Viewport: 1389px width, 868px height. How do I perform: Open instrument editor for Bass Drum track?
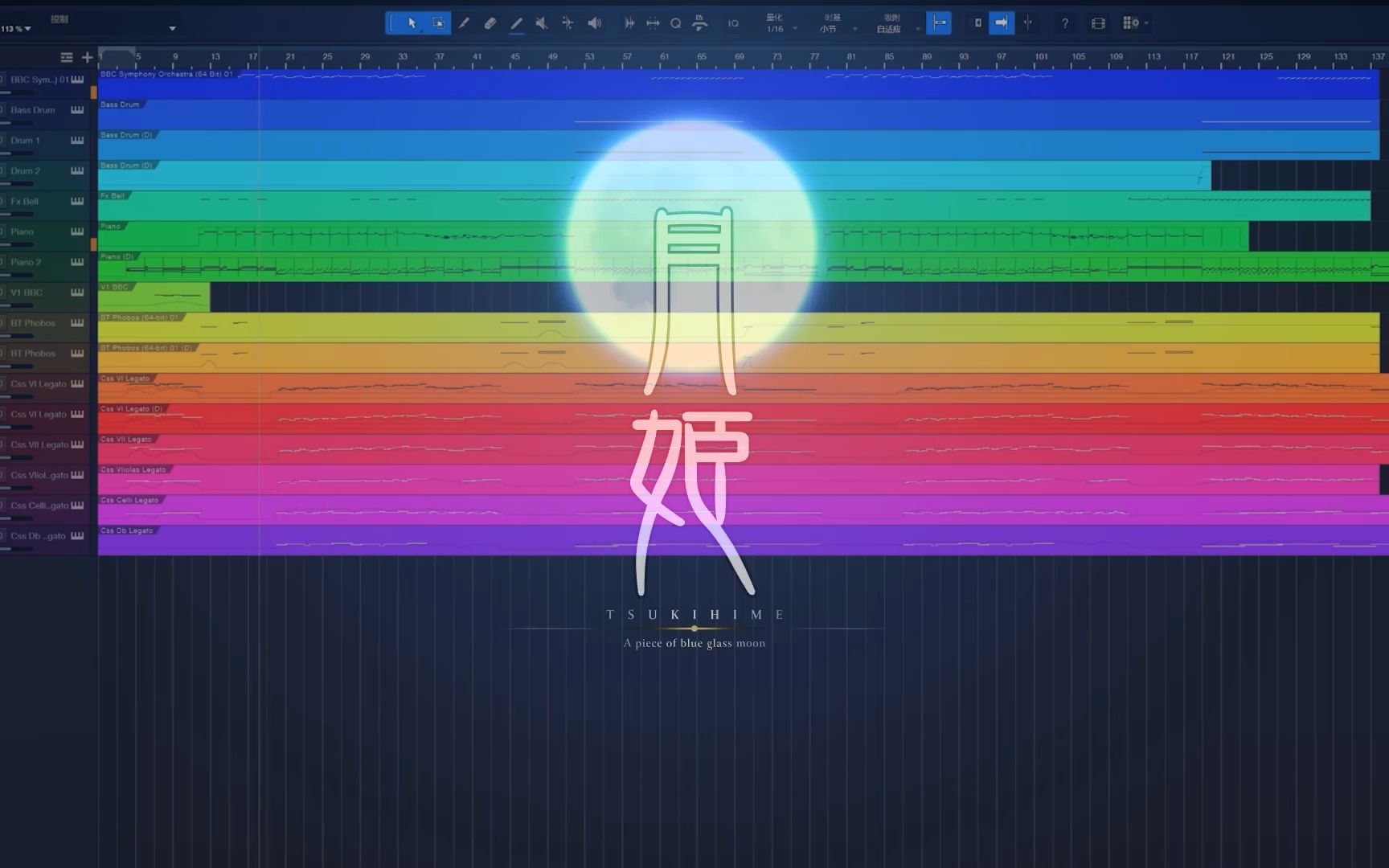pos(77,110)
